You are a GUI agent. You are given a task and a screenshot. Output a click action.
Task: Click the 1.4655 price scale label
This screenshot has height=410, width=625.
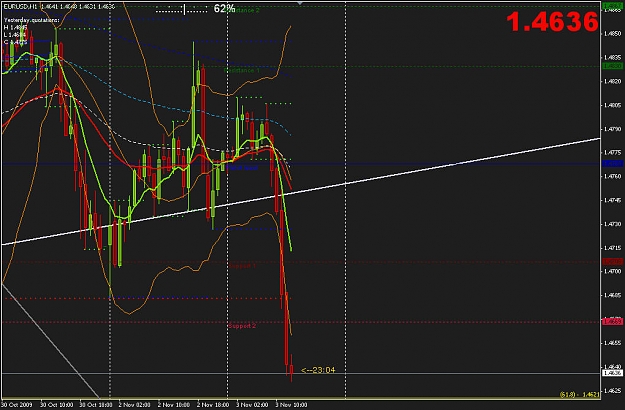[x=612, y=343]
